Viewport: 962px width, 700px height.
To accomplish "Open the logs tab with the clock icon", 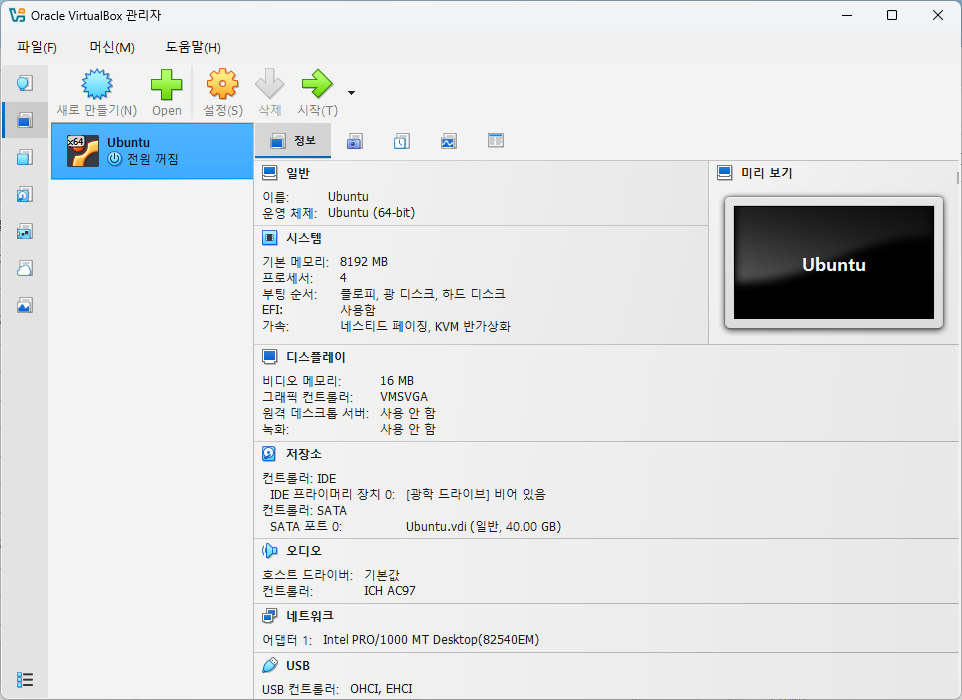I will click(401, 141).
